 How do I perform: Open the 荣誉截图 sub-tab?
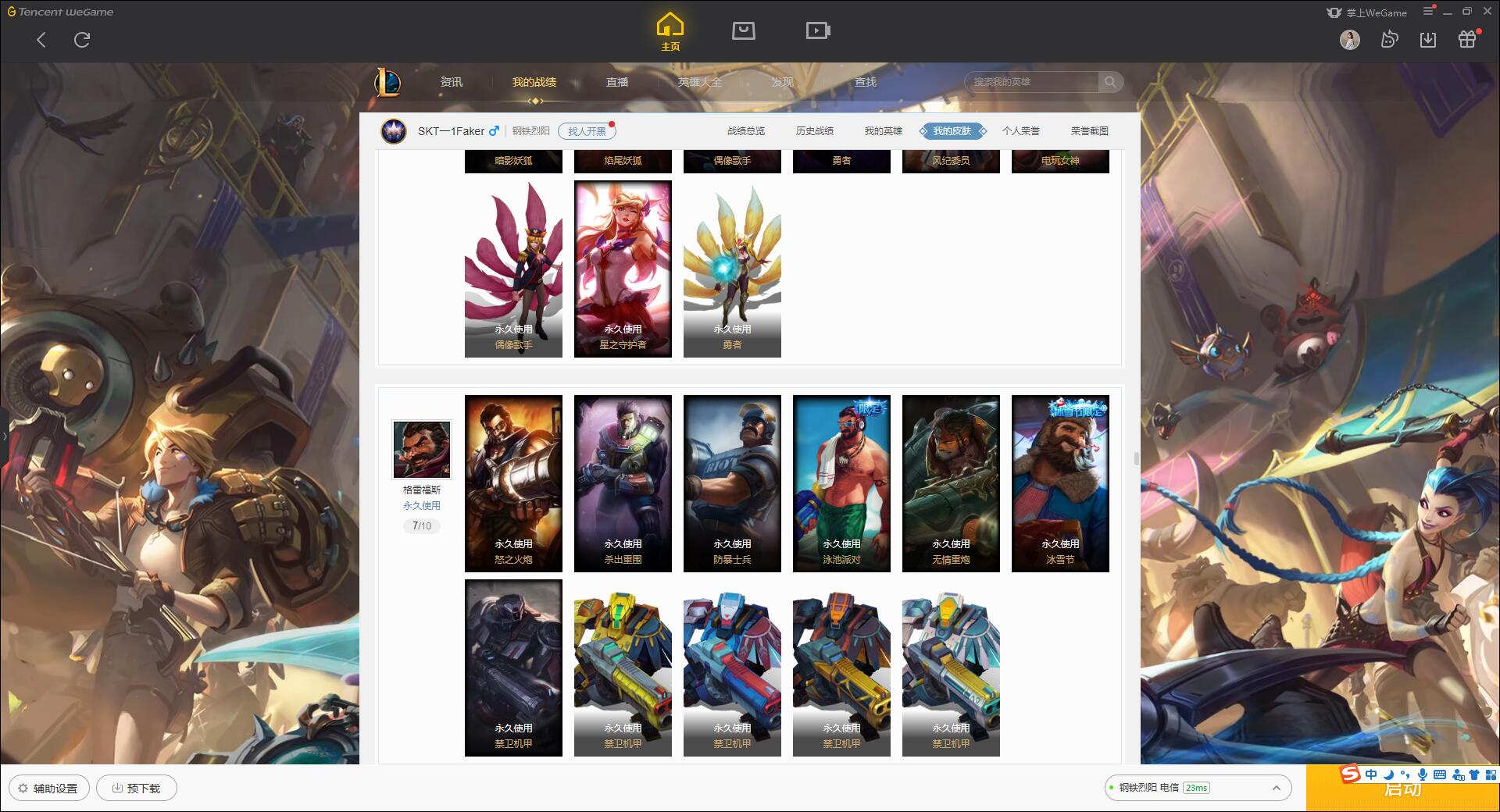(1090, 131)
